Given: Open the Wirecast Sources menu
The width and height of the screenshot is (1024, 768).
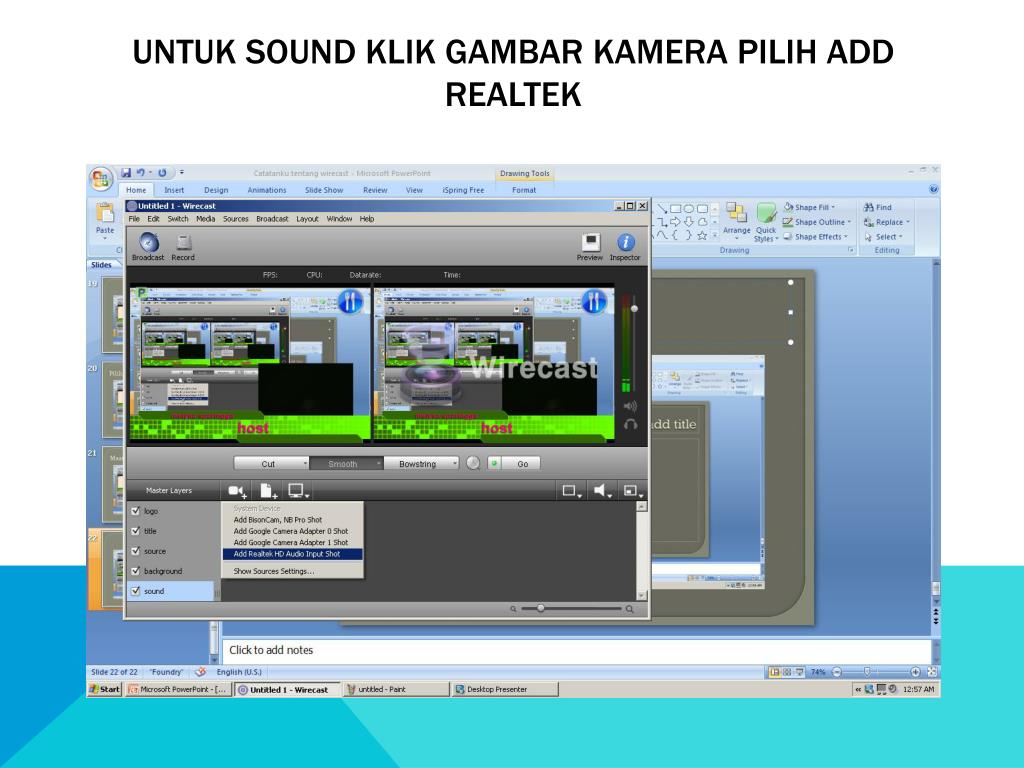Looking at the screenshot, I should [x=236, y=219].
